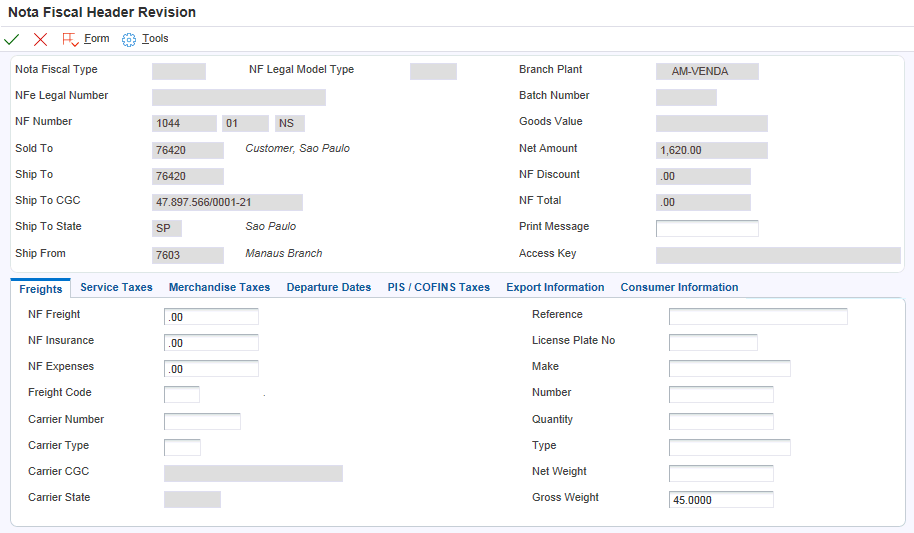
Task: Click the License Plate No field
Action: pos(713,342)
